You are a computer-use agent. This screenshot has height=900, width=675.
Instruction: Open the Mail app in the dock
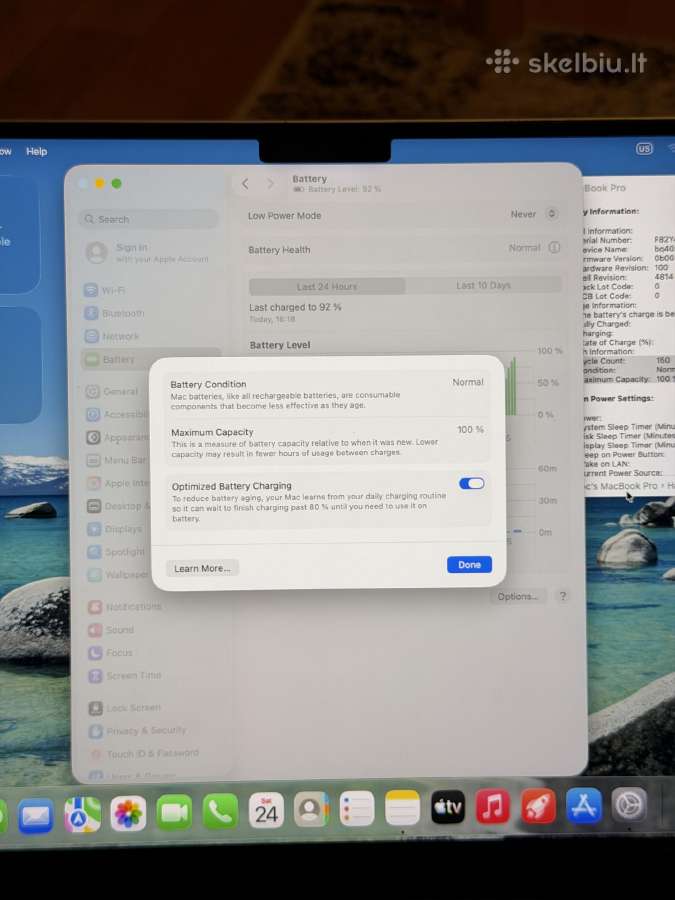click(x=36, y=816)
